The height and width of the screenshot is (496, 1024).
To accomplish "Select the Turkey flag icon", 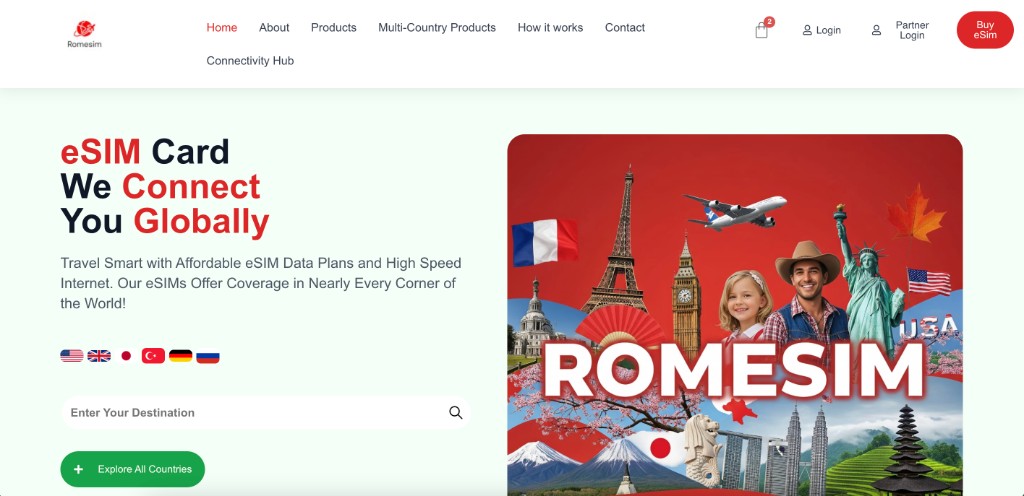I will 153,356.
